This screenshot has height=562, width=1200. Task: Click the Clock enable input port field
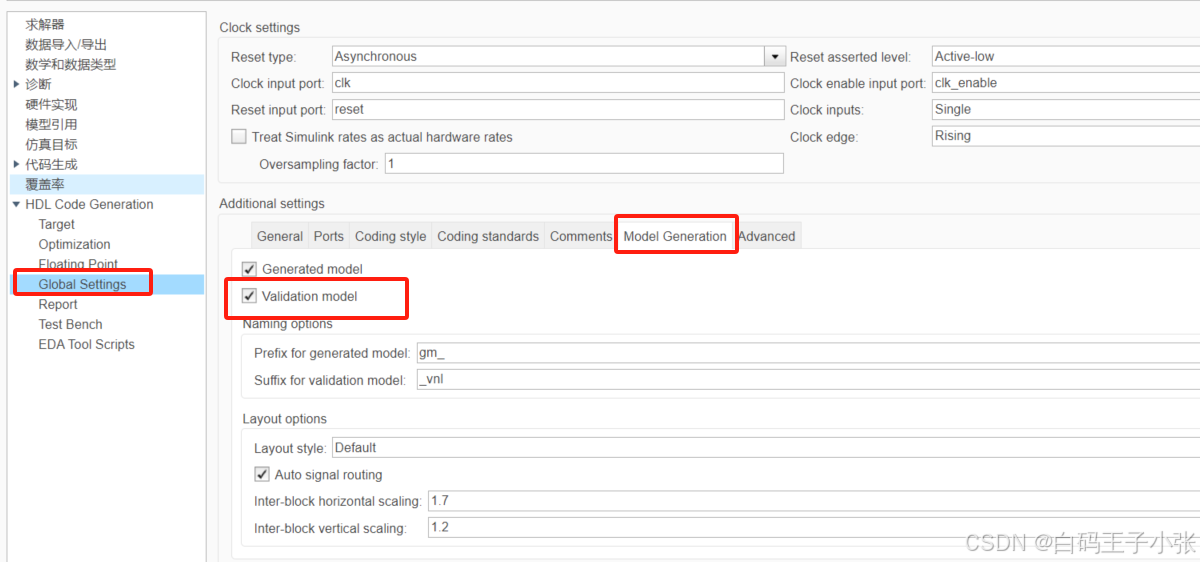pos(1066,84)
